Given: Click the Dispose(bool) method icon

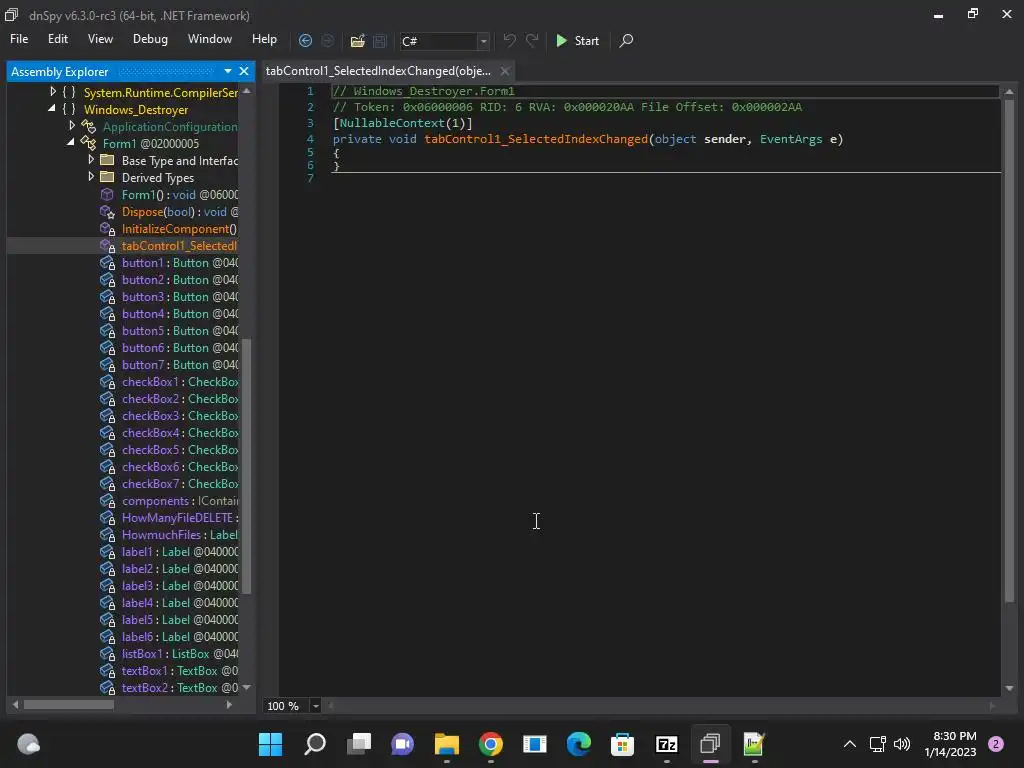Looking at the screenshot, I should tap(107, 212).
